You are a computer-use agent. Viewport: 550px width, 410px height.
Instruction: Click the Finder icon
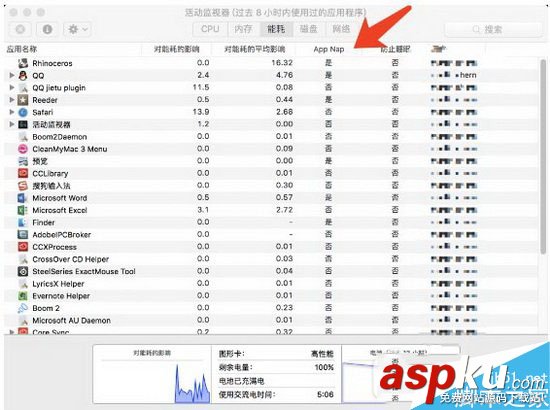click(x=23, y=222)
